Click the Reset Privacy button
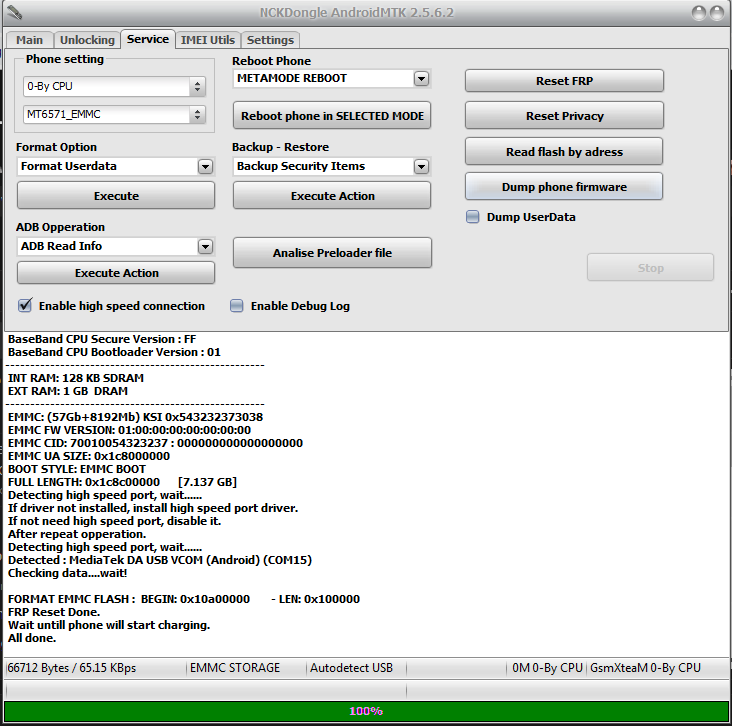The width and height of the screenshot is (732, 726). point(564,116)
